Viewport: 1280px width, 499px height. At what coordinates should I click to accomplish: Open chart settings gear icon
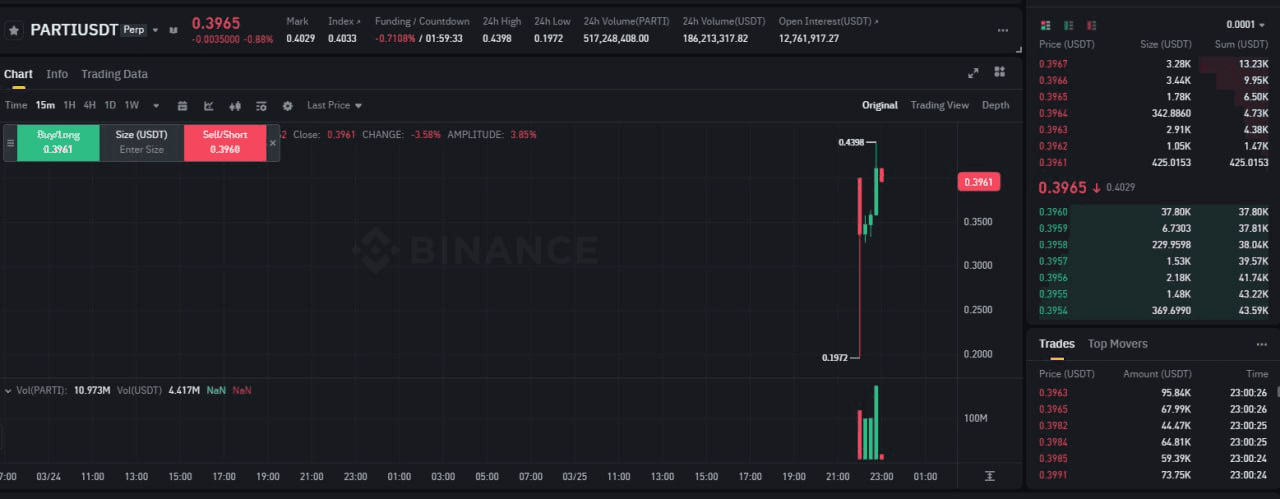click(x=288, y=105)
